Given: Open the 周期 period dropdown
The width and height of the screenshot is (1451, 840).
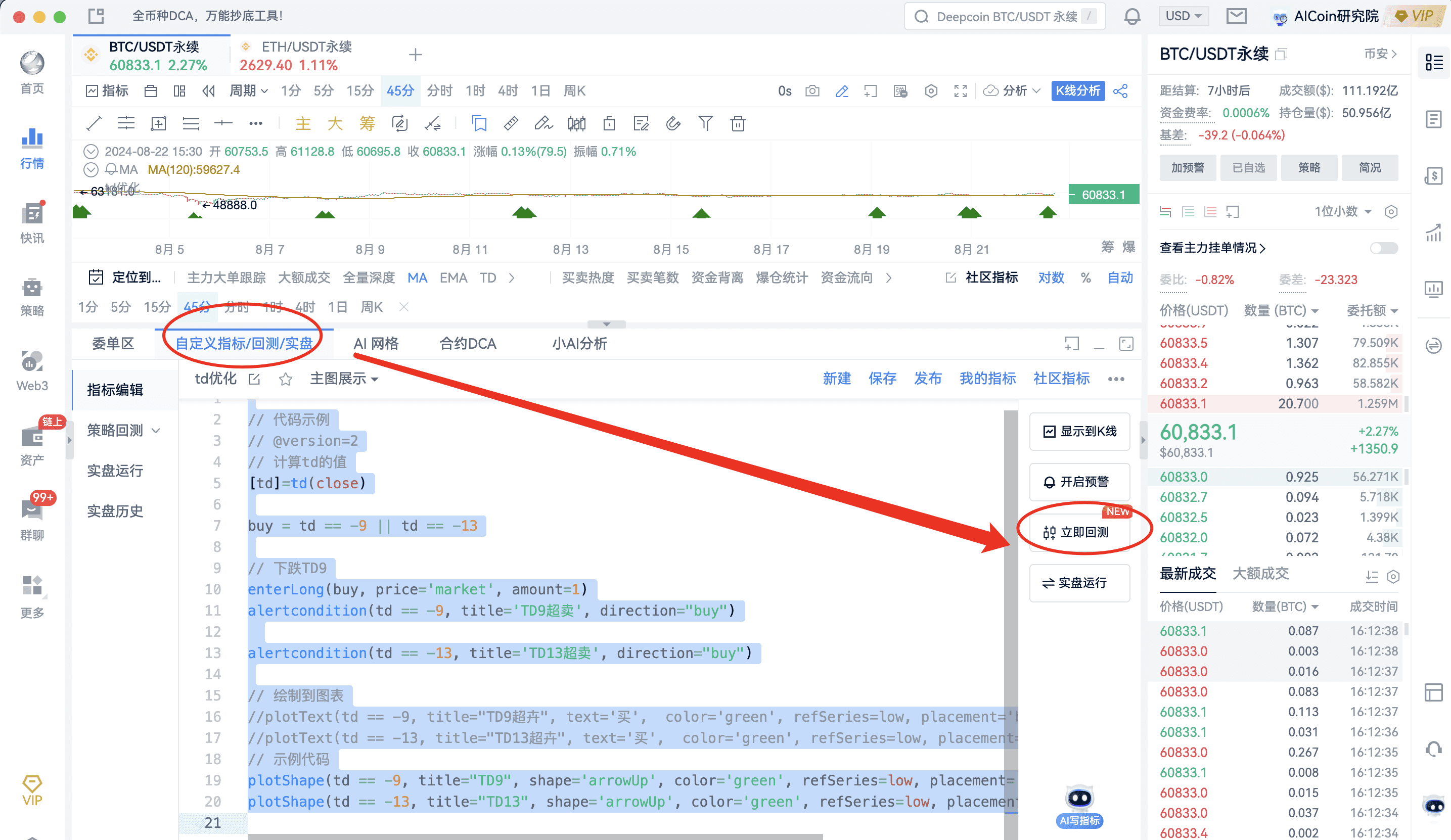Looking at the screenshot, I should tap(249, 91).
